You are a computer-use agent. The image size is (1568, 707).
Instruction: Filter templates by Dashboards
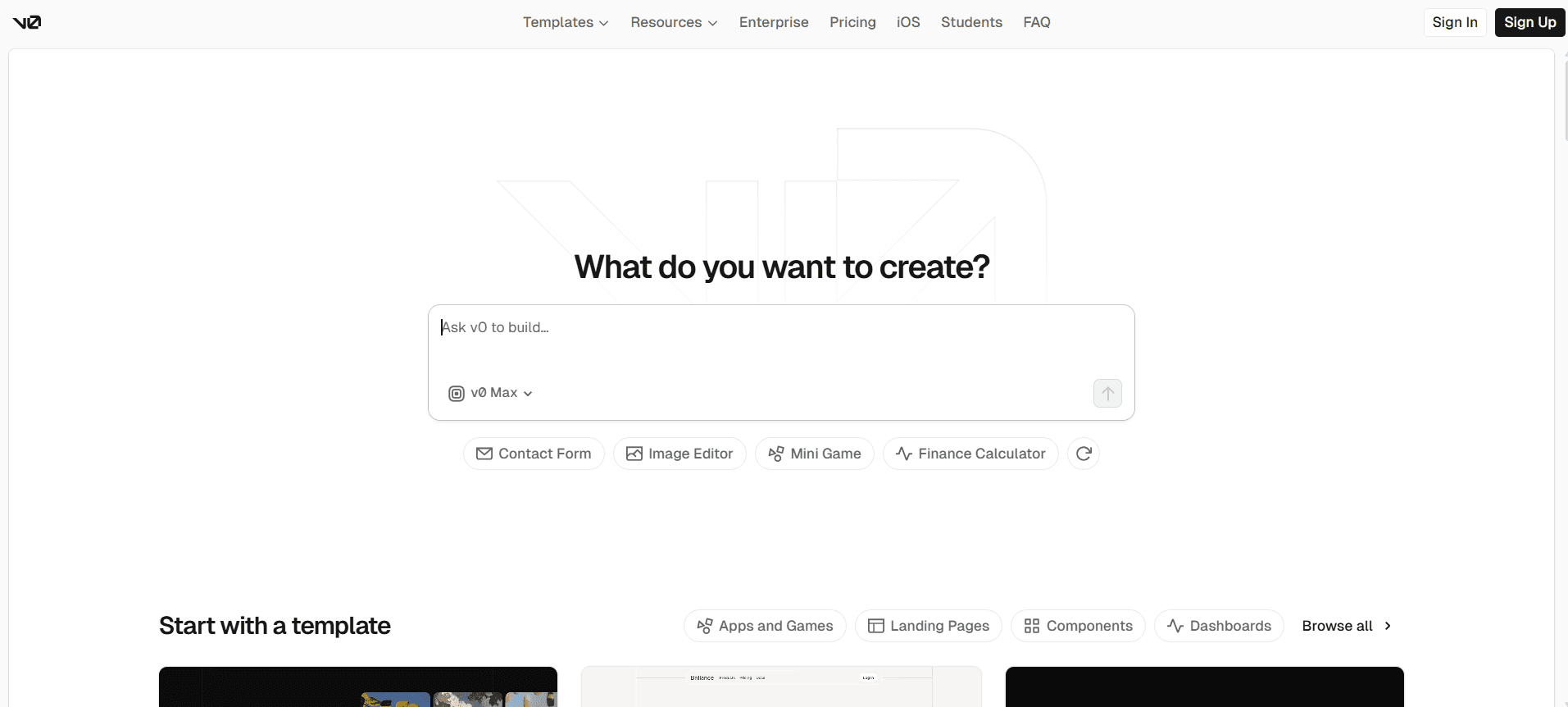1219,626
